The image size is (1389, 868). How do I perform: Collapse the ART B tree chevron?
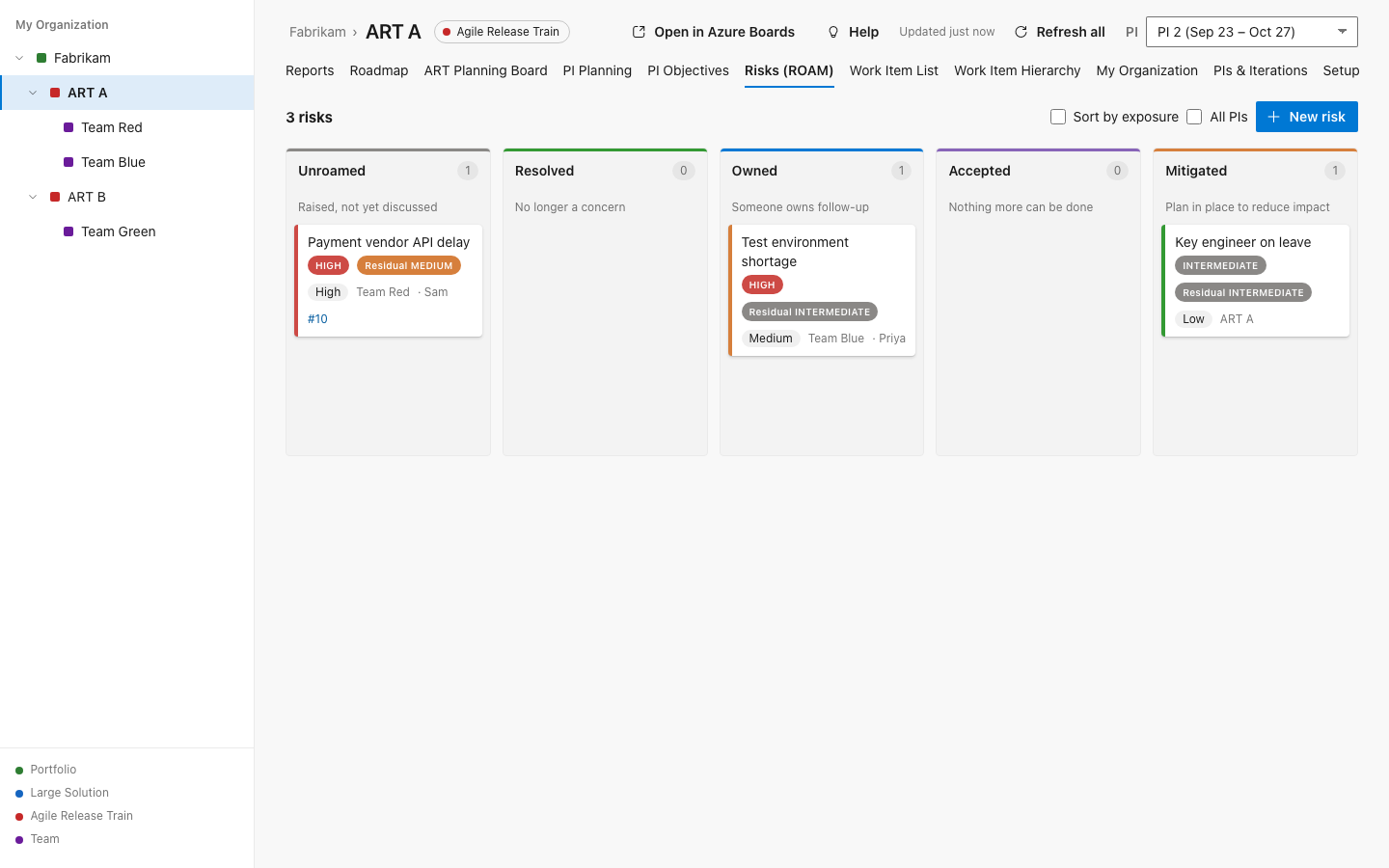pos(33,197)
